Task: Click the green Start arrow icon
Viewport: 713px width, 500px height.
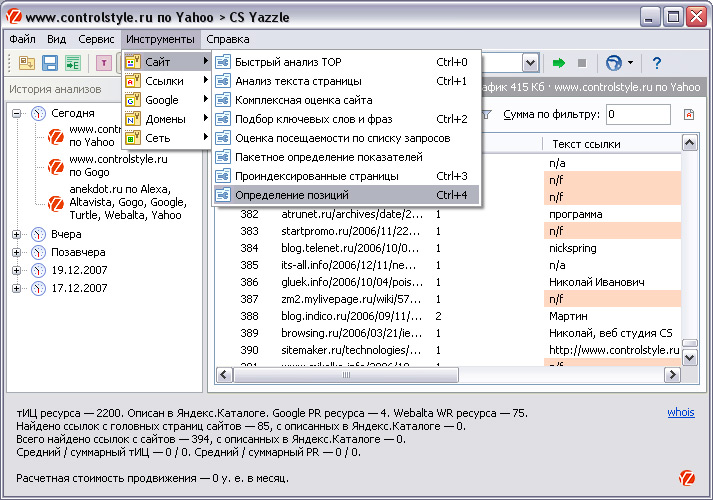Action: tap(559, 62)
